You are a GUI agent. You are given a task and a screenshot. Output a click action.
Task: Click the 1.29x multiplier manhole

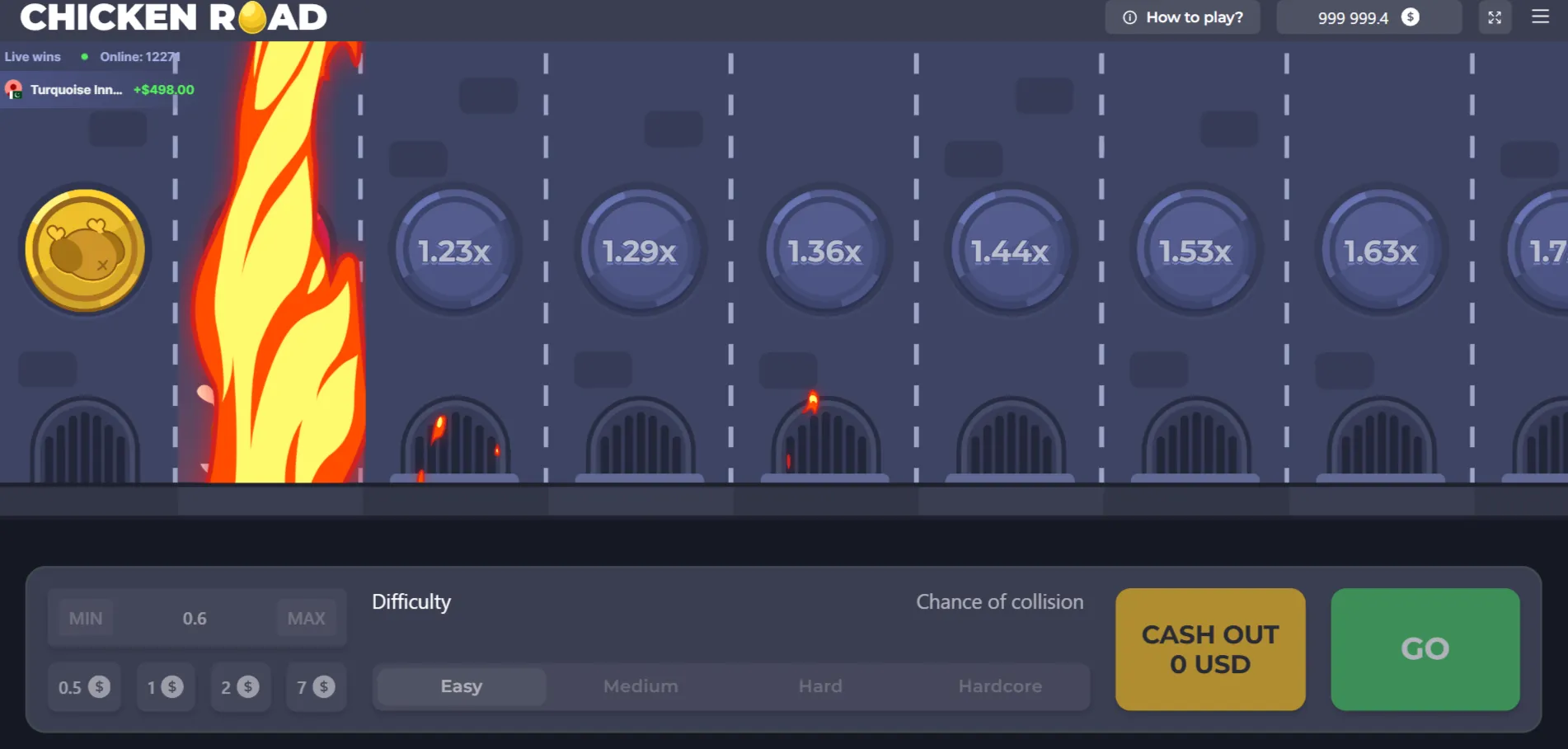[640, 250]
